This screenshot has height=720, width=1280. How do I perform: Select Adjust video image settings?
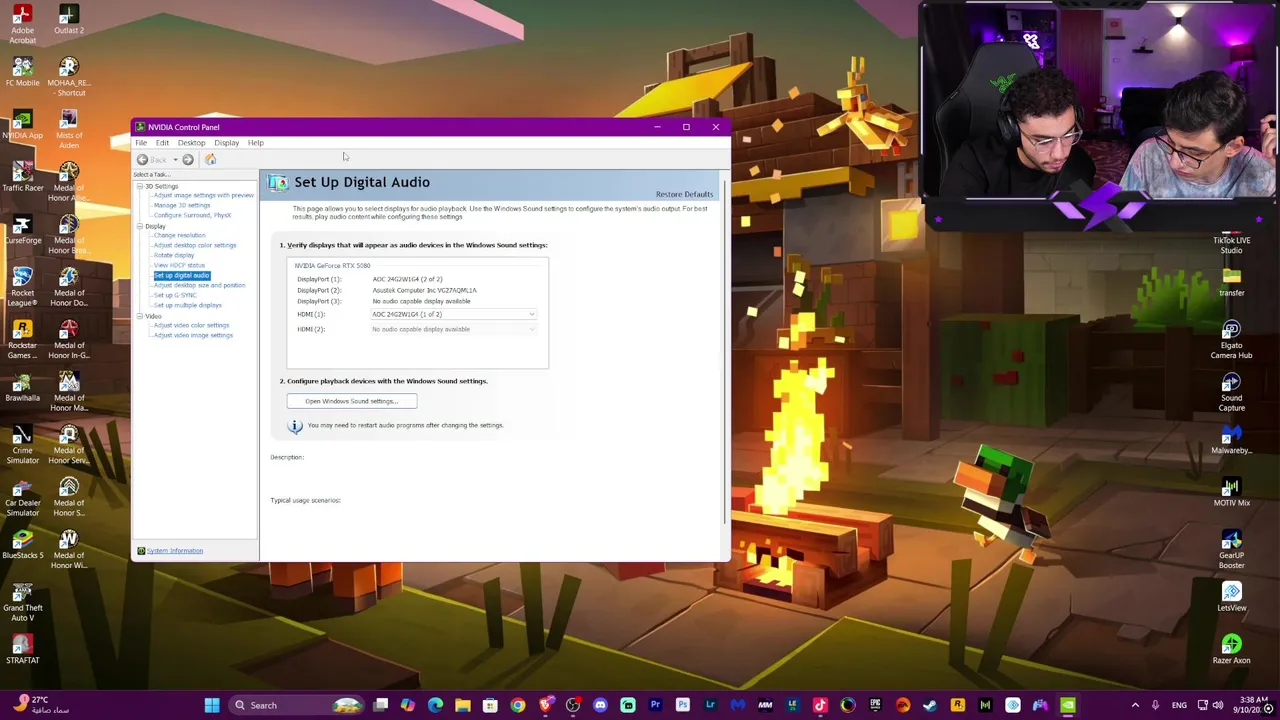tap(193, 335)
